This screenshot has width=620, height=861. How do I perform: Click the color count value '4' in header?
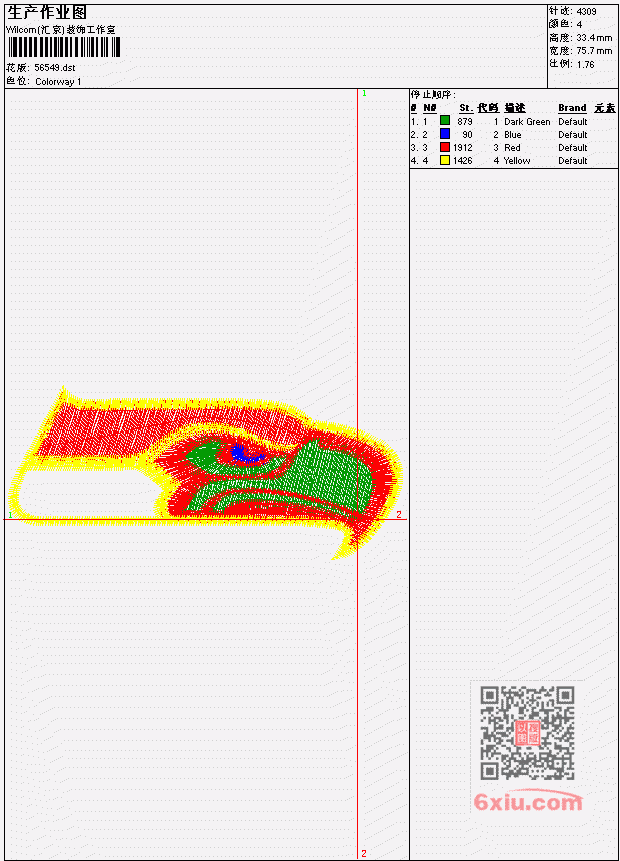coord(579,24)
